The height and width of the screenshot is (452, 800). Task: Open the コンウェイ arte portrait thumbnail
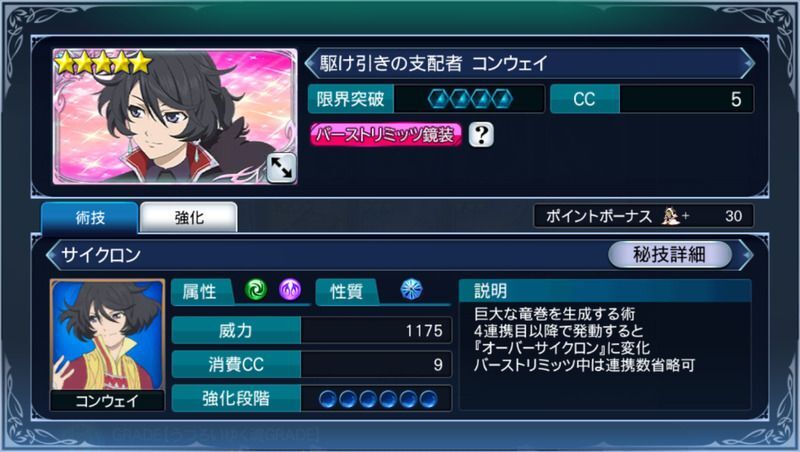coord(107,345)
